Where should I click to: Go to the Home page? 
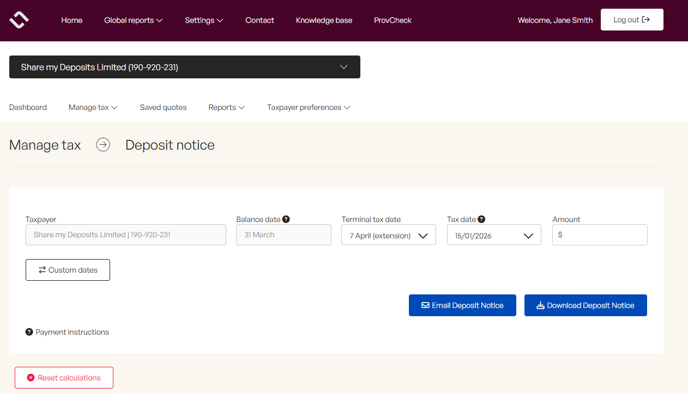(72, 20)
